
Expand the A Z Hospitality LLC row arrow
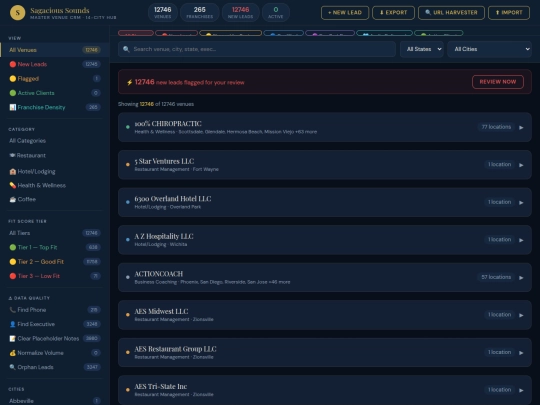(521, 240)
